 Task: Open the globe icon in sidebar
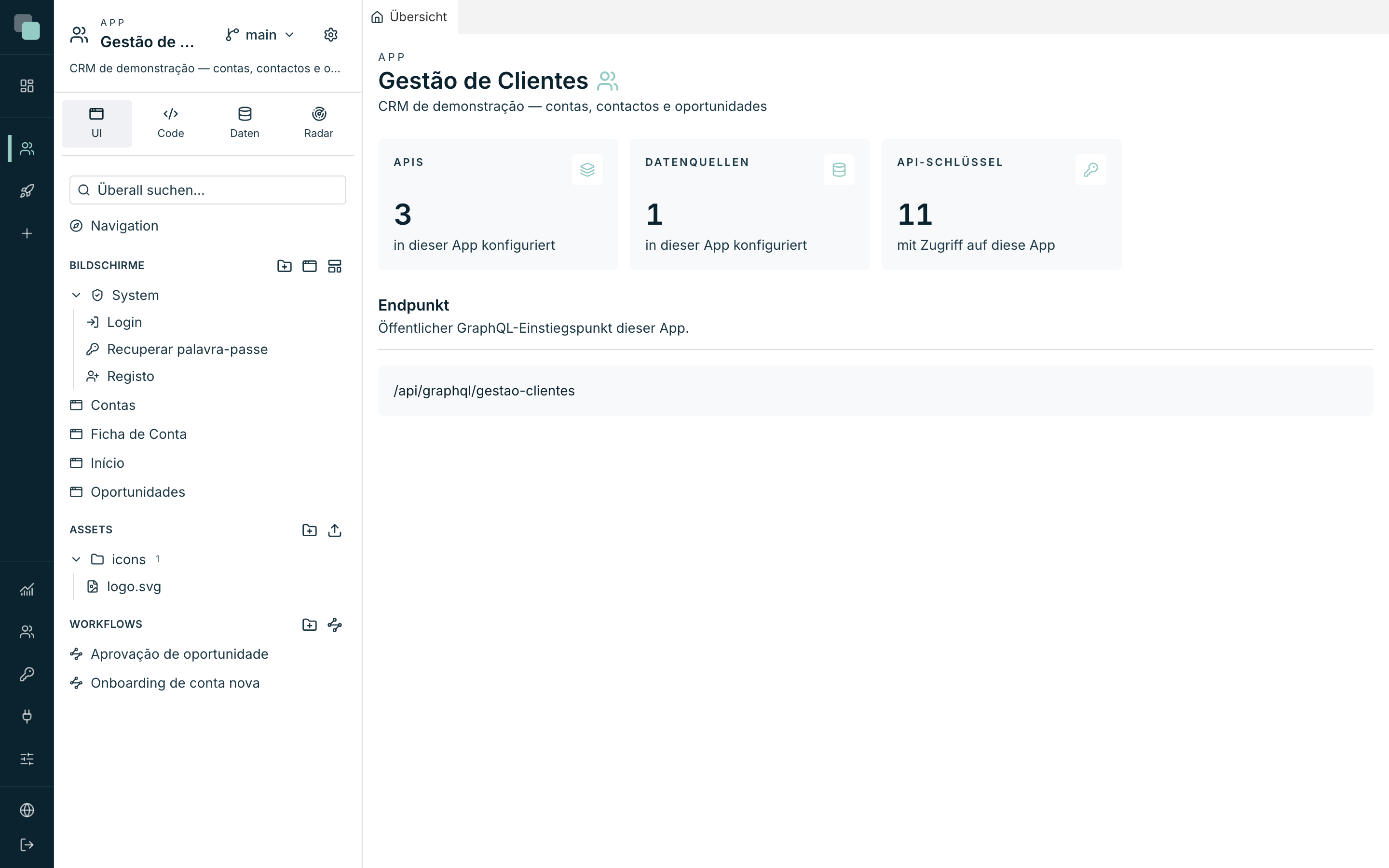tap(27, 810)
